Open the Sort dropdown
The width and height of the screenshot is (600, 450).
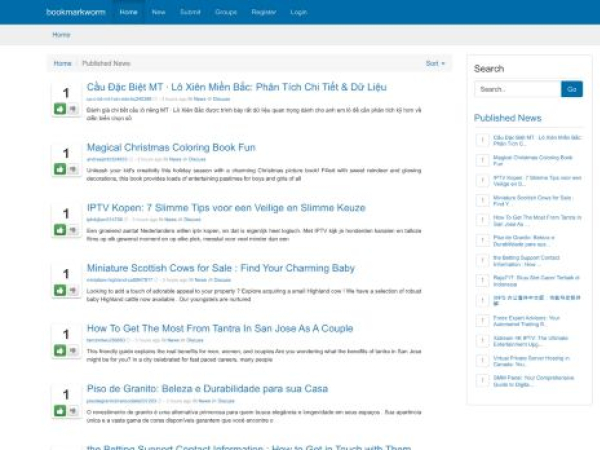(435, 64)
